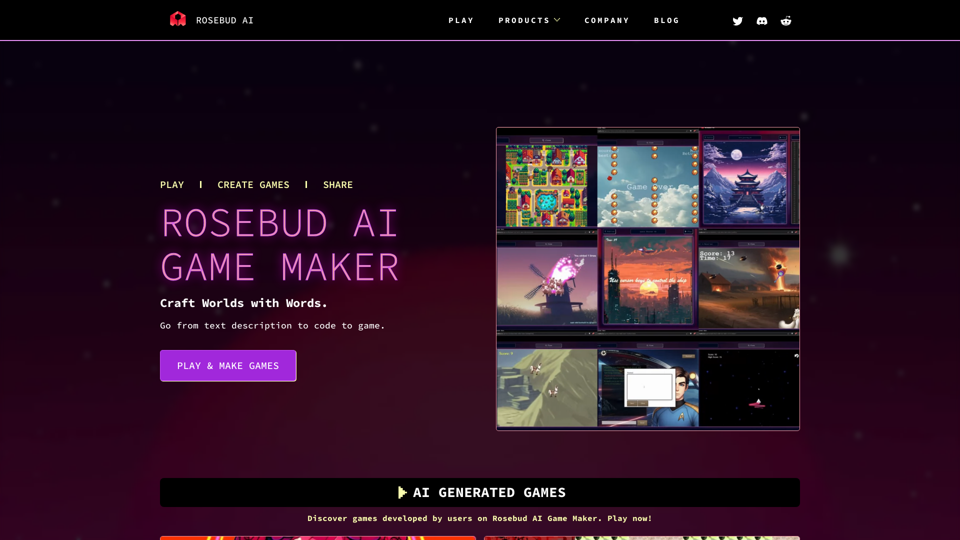
Task: Visit the Blog menu link
Action: coord(666,20)
